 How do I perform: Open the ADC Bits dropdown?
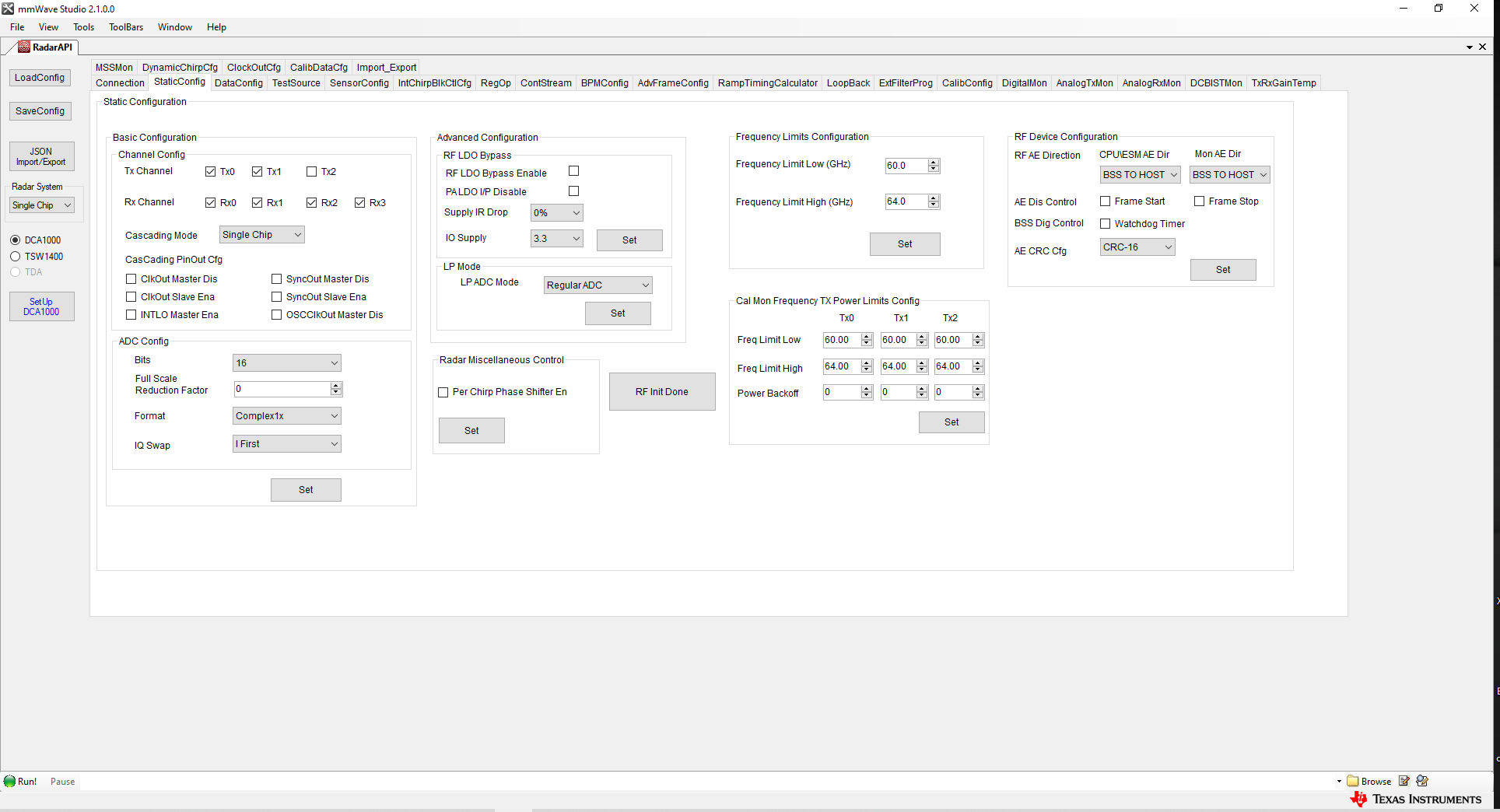tap(286, 363)
